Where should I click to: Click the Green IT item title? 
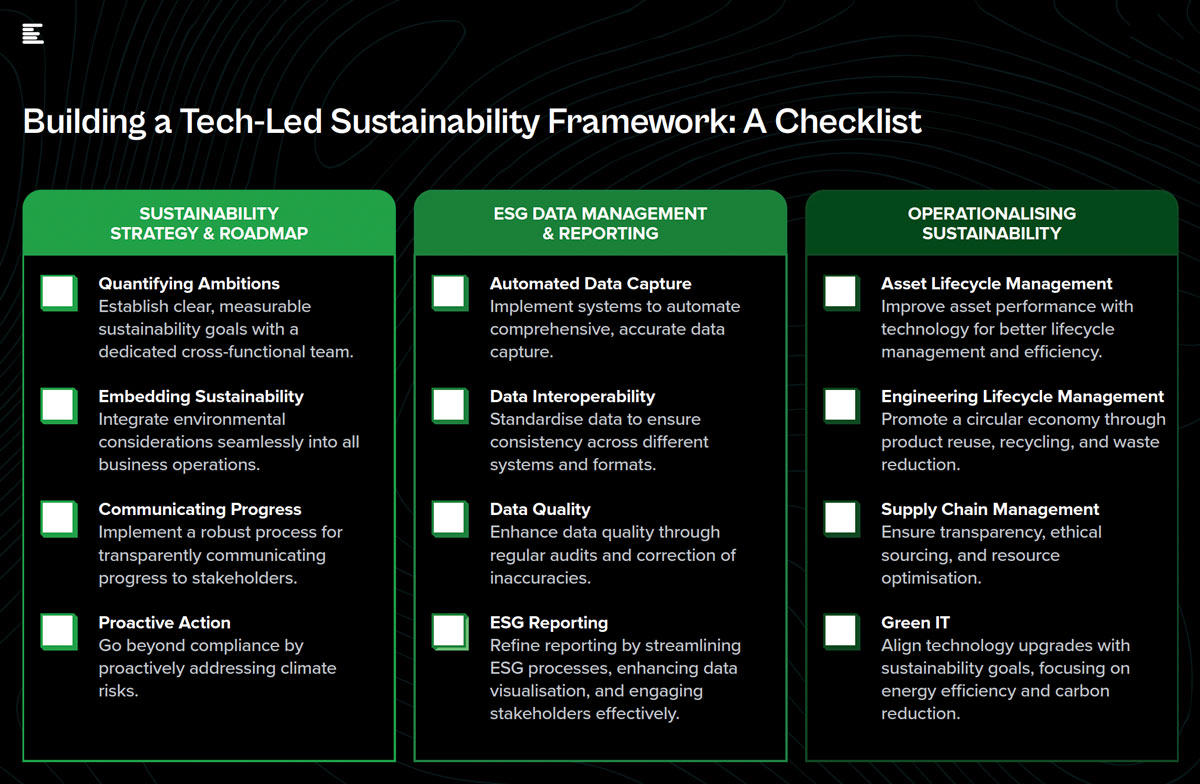[x=915, y=622]
